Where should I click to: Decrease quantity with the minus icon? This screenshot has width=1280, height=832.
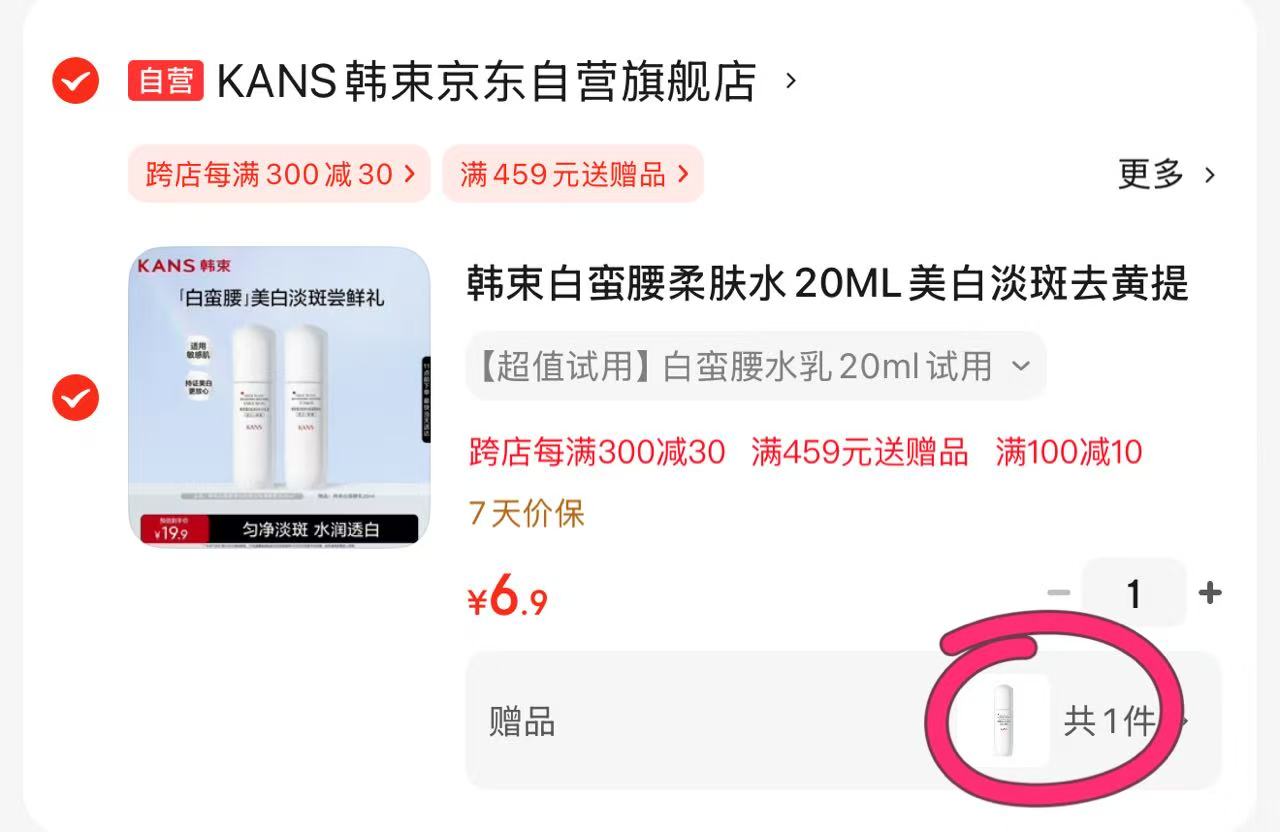coord(1058,593)
